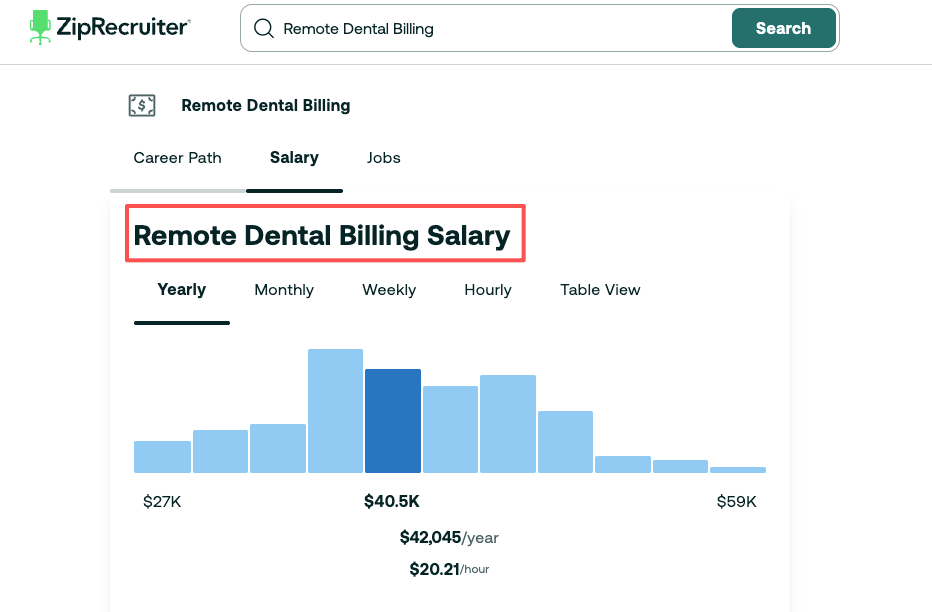The height and width of the screenshot is (612, 932).
Task: Select the dollar bill icon near page title
Action: click(142, 105)
